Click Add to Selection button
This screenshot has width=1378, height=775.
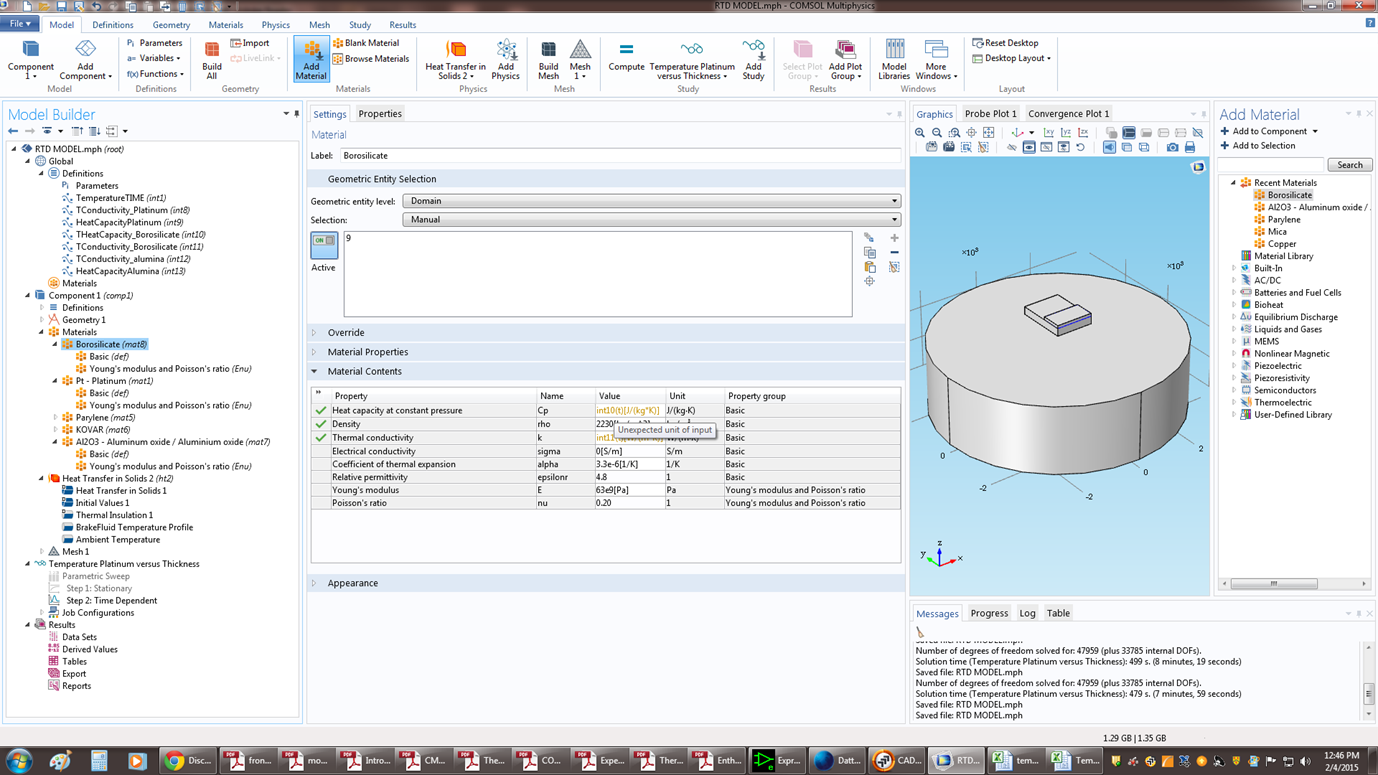pos(1257,145)
